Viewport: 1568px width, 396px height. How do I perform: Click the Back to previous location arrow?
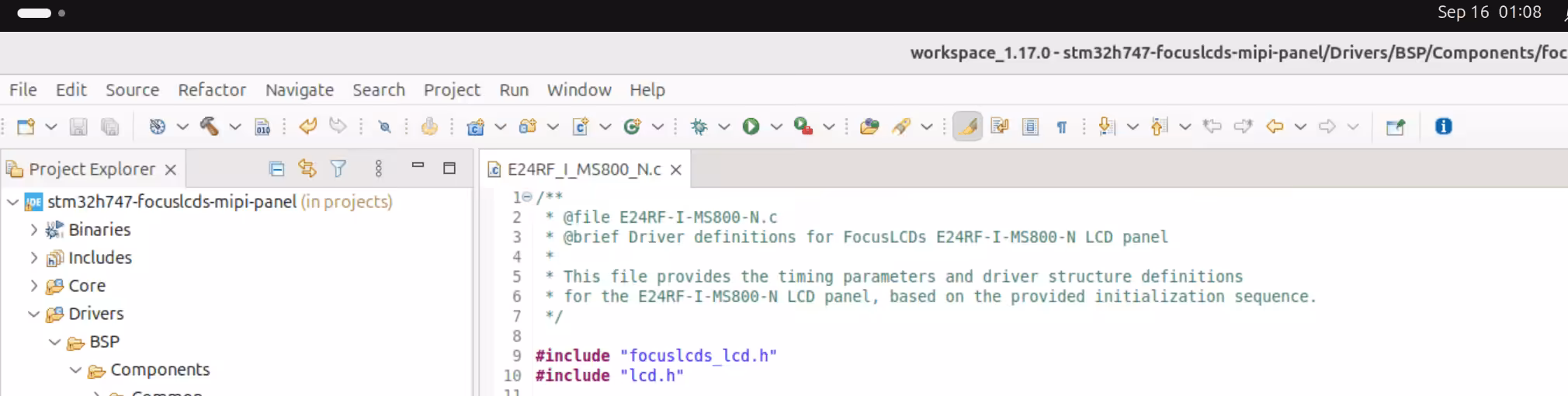click(x=1274, y=127)
